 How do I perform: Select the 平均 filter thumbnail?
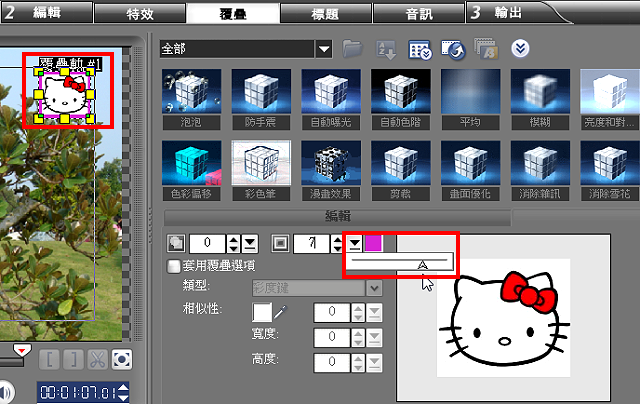pos(471,91)
